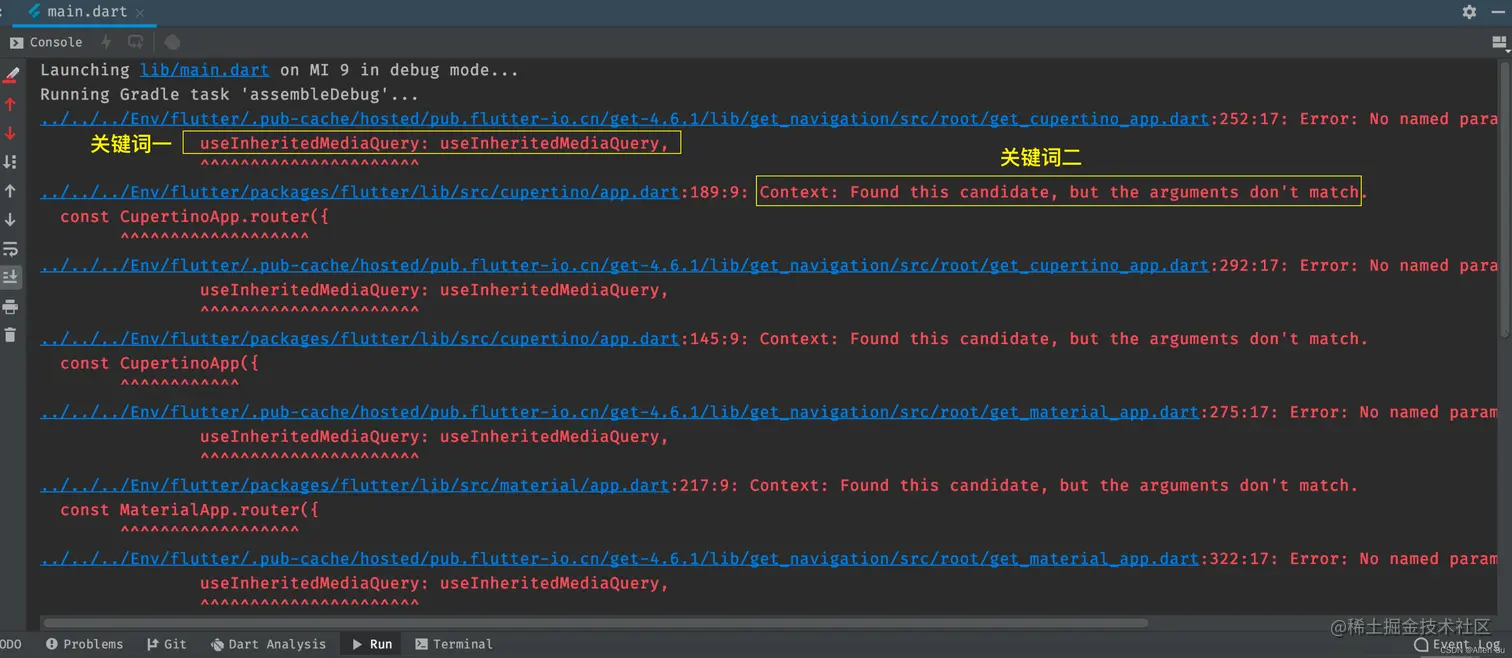The height and width of the screenshot is (658, 1512).
Task: Click "Context: Found this candidate" text at 145:9
Action: [x=904, y=339]
